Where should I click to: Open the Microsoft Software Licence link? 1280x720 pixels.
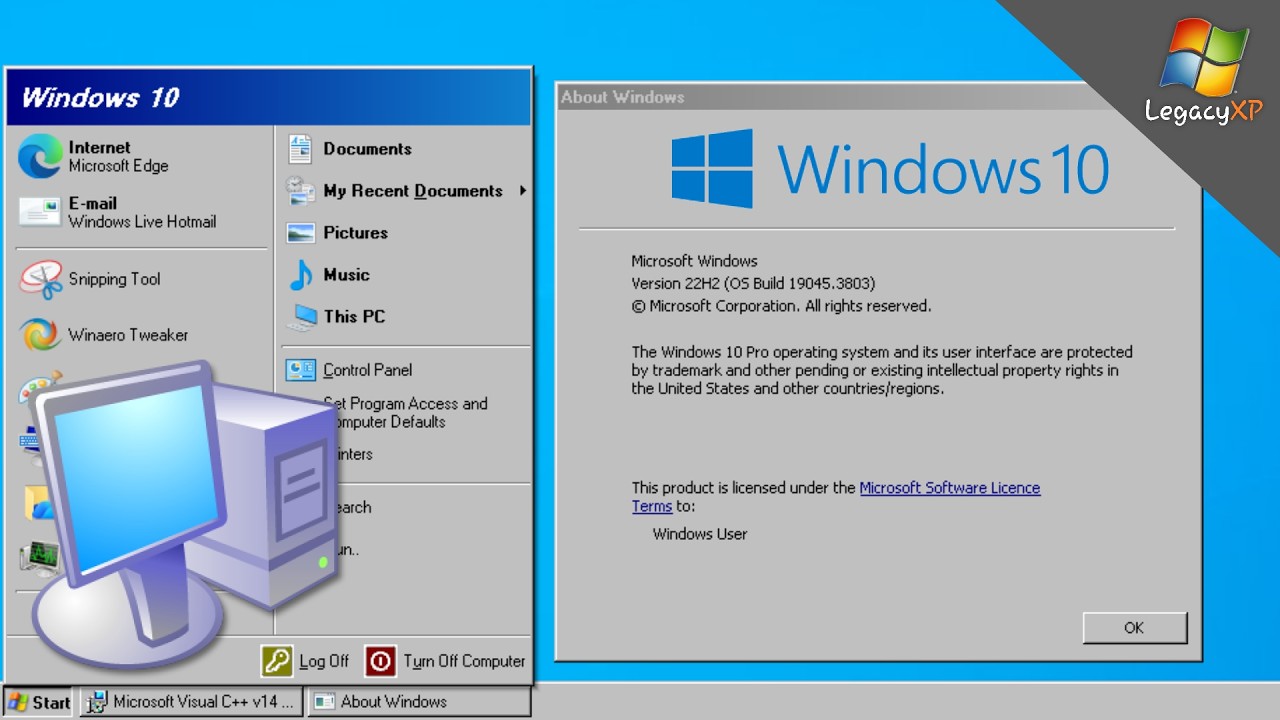pyautogui.click(x=950, y=488)
